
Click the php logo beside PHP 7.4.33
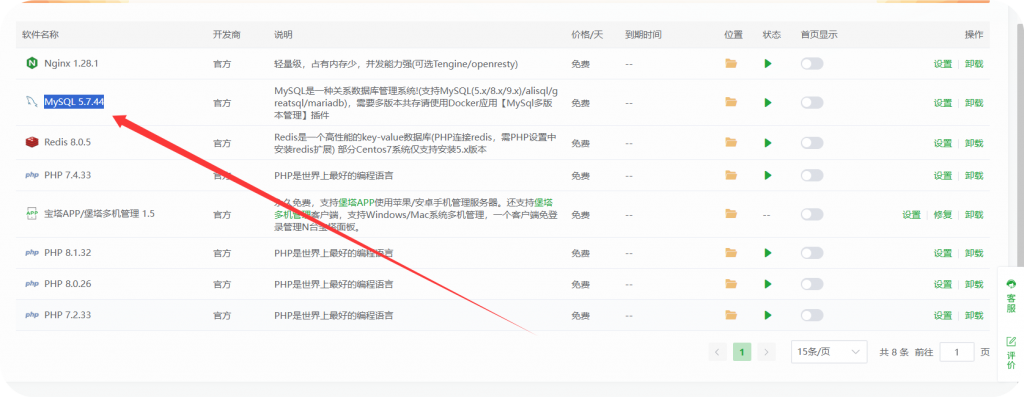pos(31,175)
